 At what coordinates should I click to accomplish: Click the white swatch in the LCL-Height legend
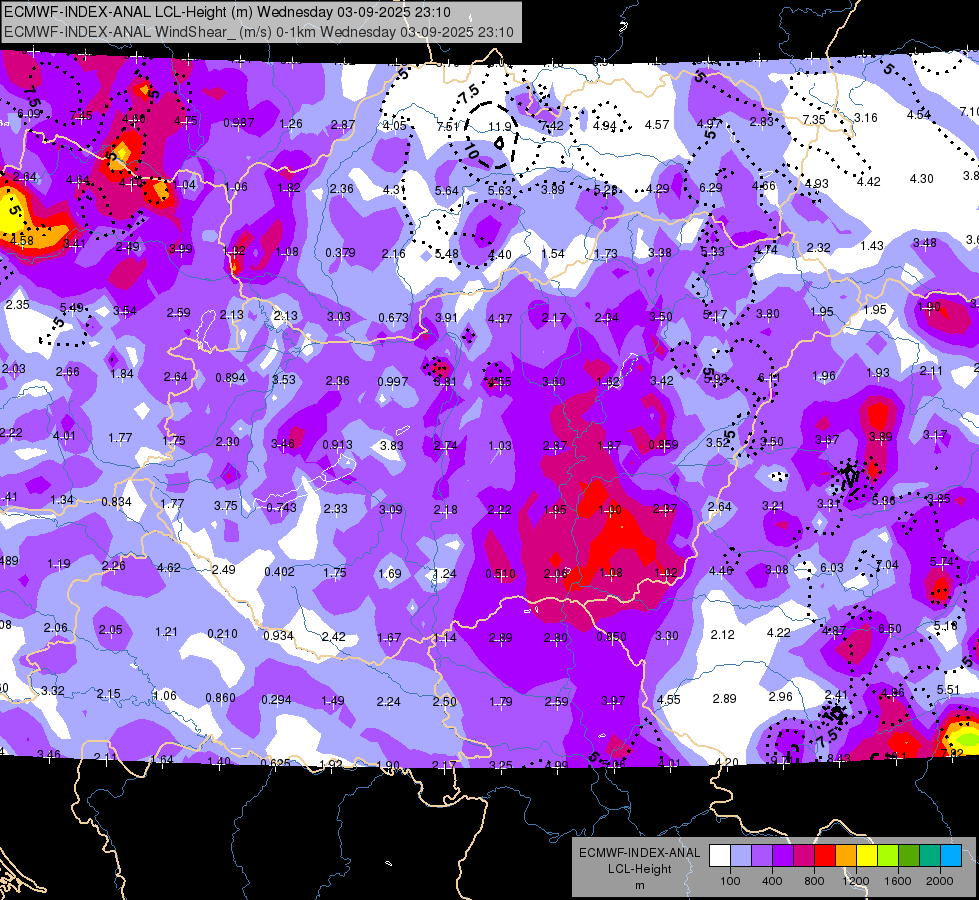(720, 855)
